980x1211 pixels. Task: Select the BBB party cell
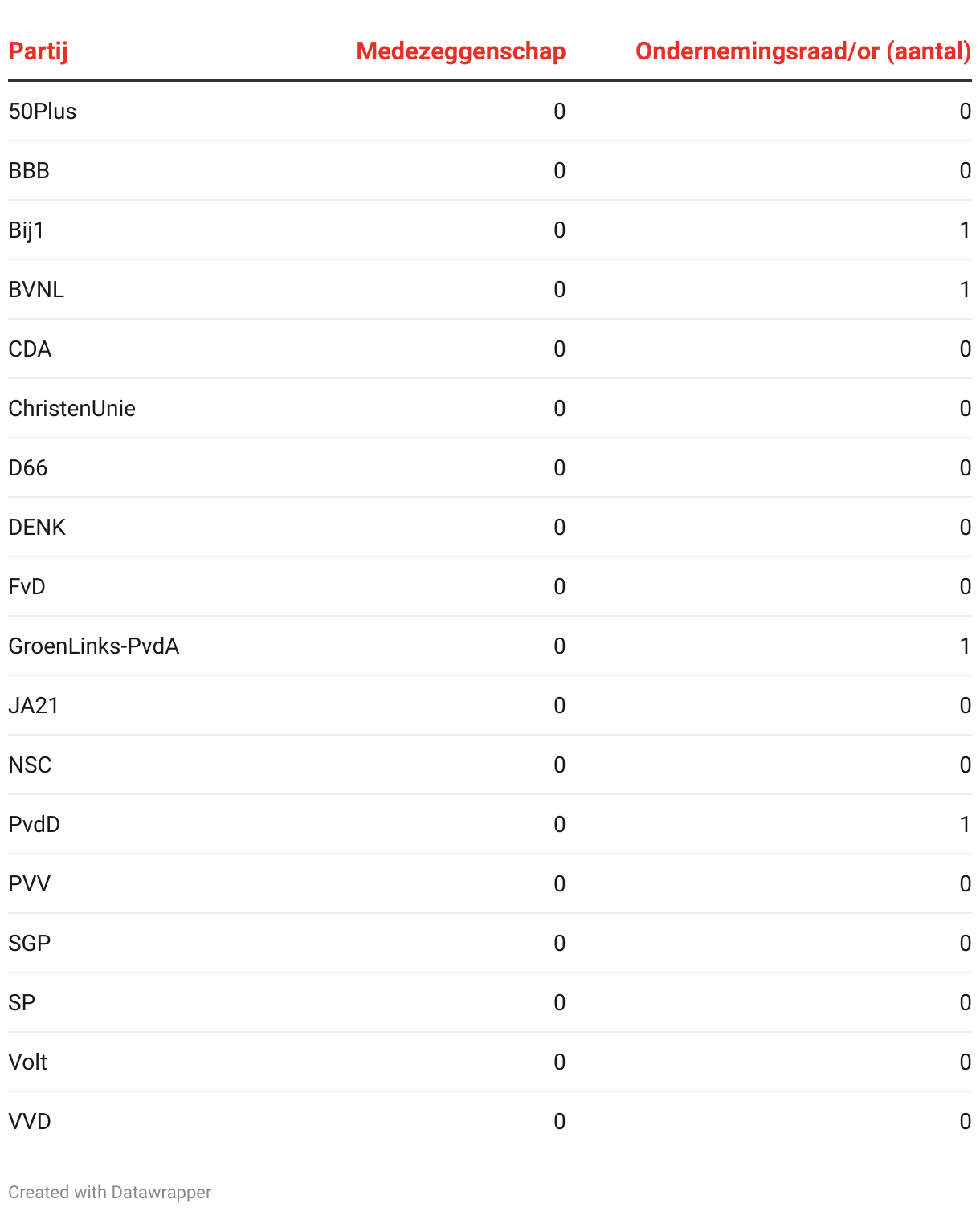[29, 170]
